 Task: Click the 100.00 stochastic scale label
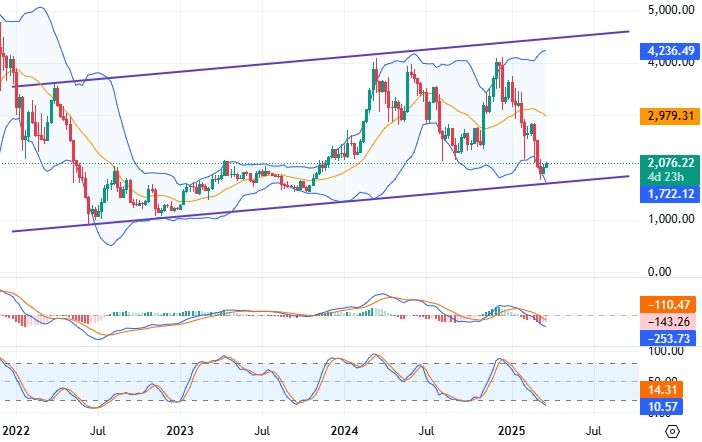(x=666, y=351)
